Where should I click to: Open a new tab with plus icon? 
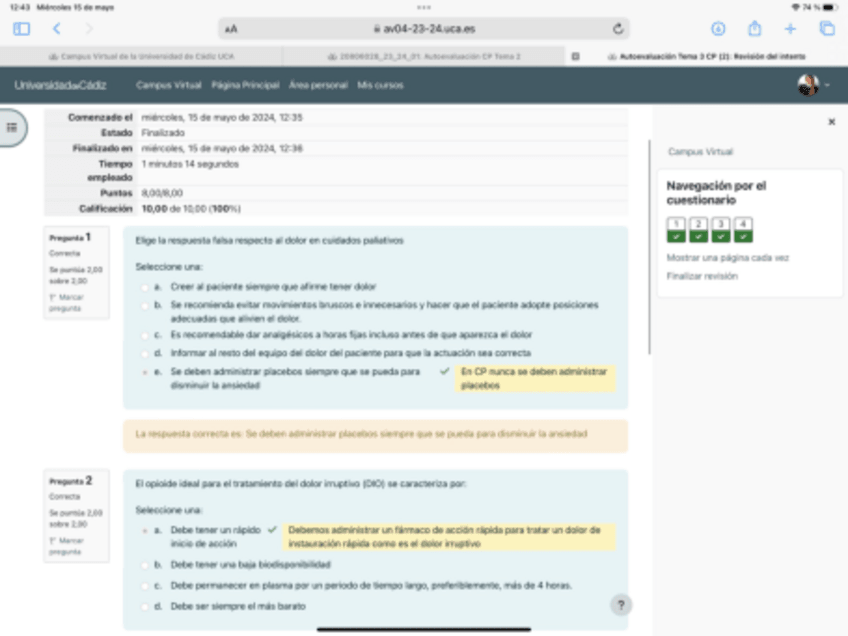pyautogui.click(x=790, y=29)
